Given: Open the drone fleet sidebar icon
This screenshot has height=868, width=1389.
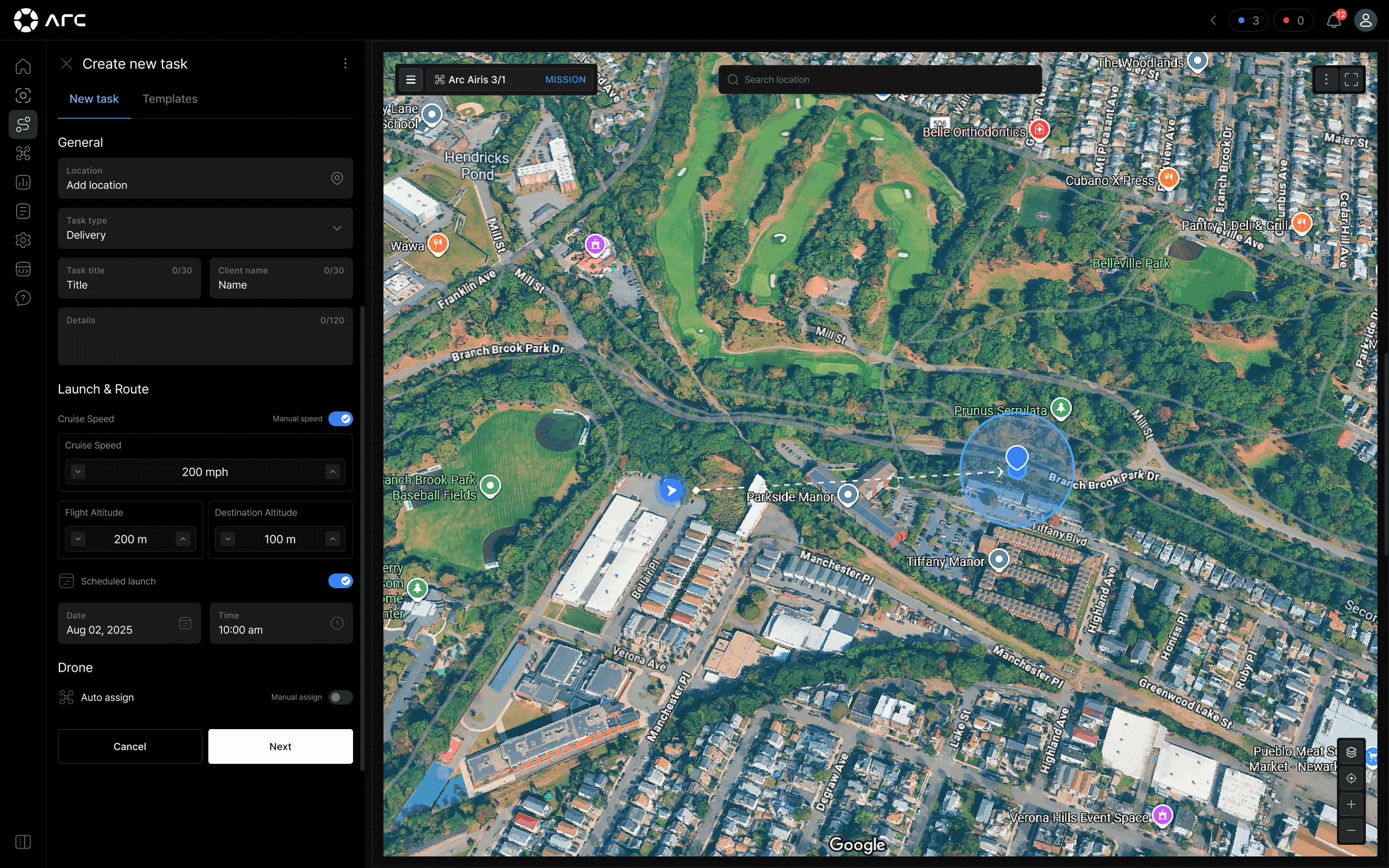Looking at the screenshot, I should 23,153.
